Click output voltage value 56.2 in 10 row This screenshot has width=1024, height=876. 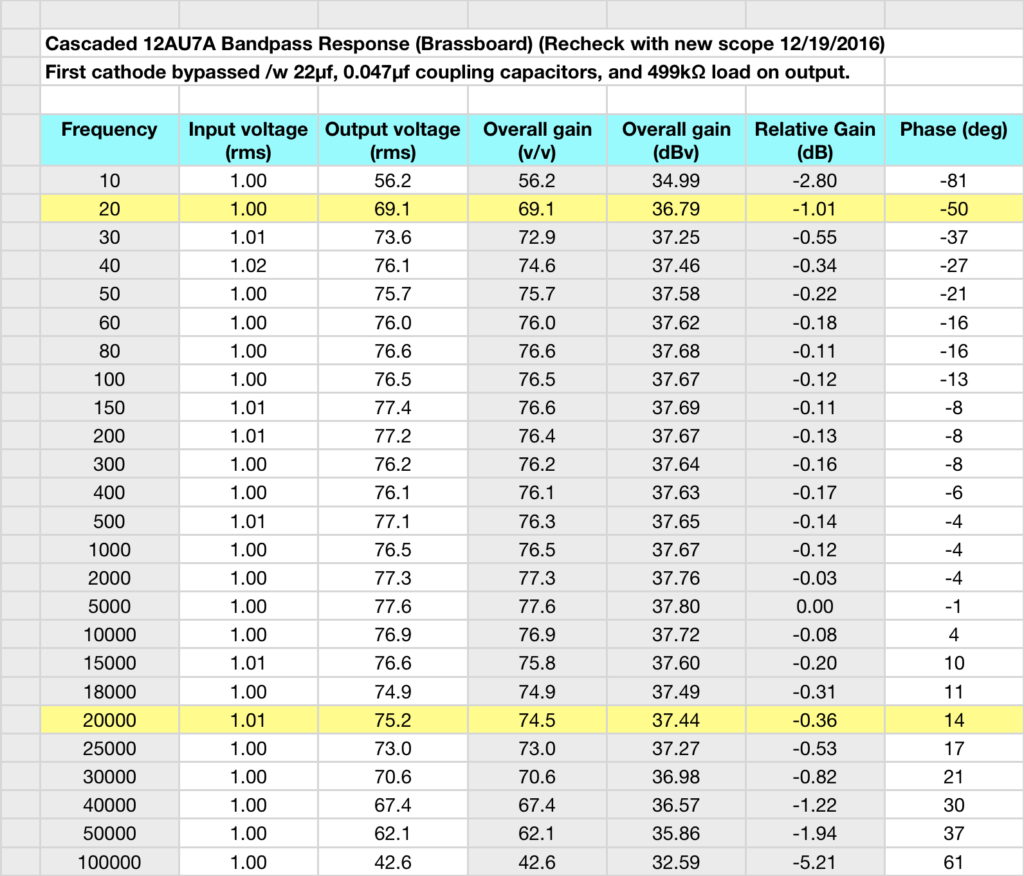[392, 180]
